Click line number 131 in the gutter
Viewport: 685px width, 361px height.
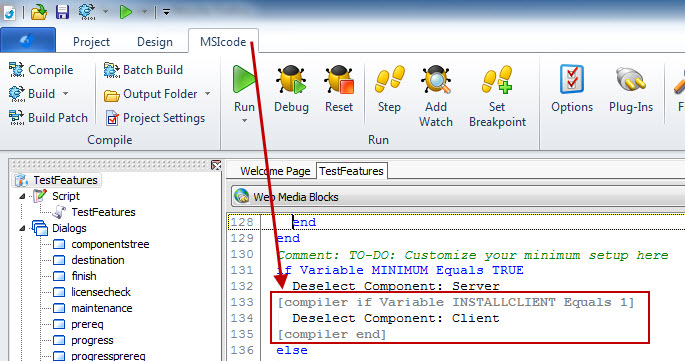pos(242,270)
